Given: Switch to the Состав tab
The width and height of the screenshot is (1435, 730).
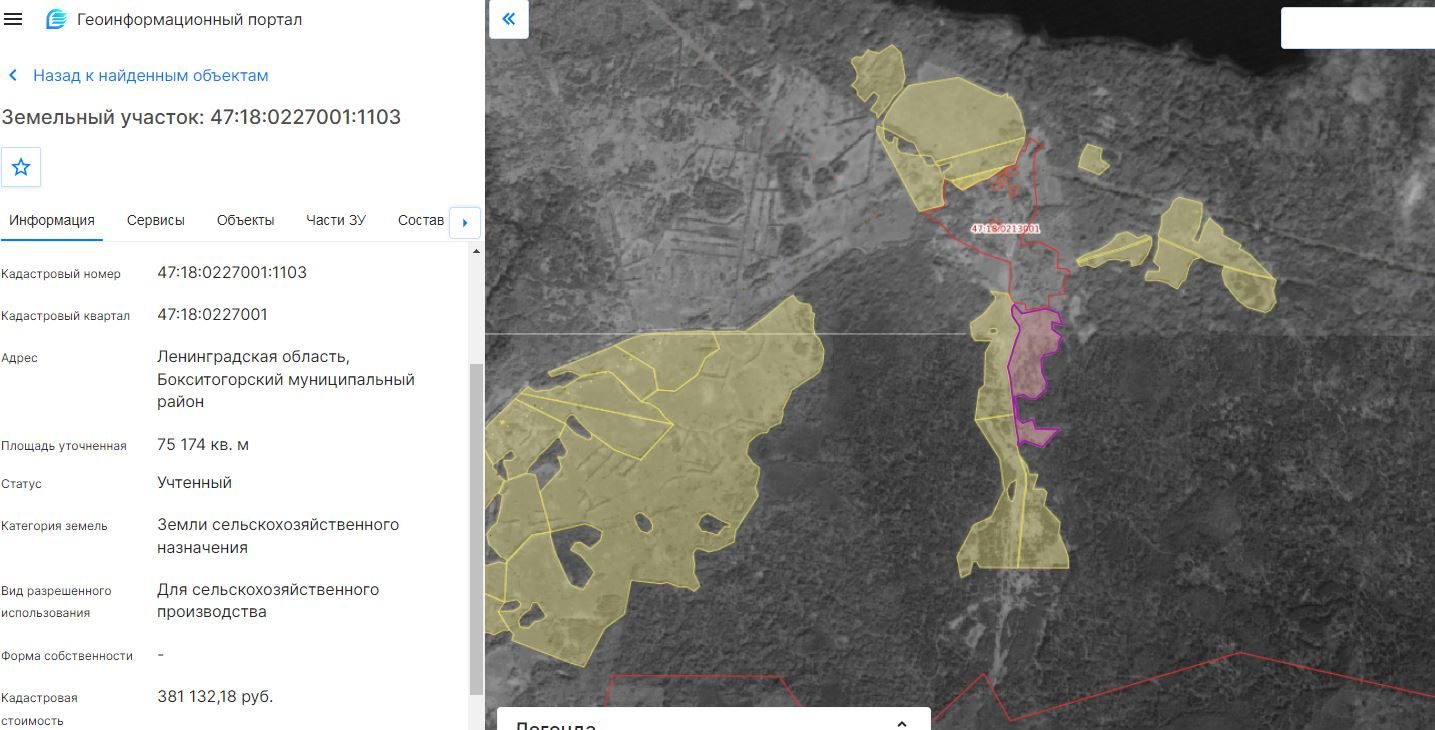Looking at the screenshot, I should [x=420, y=220].
